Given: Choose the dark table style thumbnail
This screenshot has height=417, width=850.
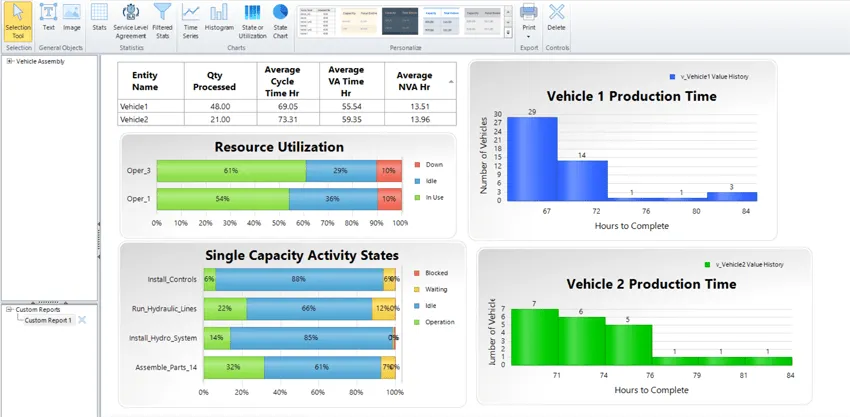Looking at the screenshot, I should (400, 22).
